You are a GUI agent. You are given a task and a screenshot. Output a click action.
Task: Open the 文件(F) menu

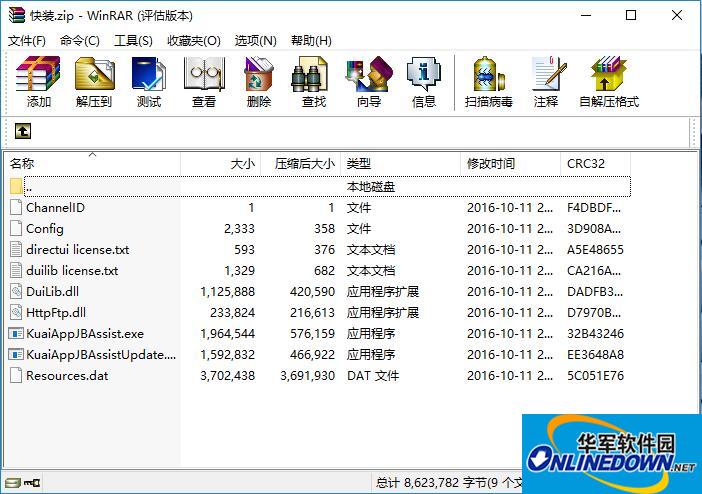click(27, 41)
